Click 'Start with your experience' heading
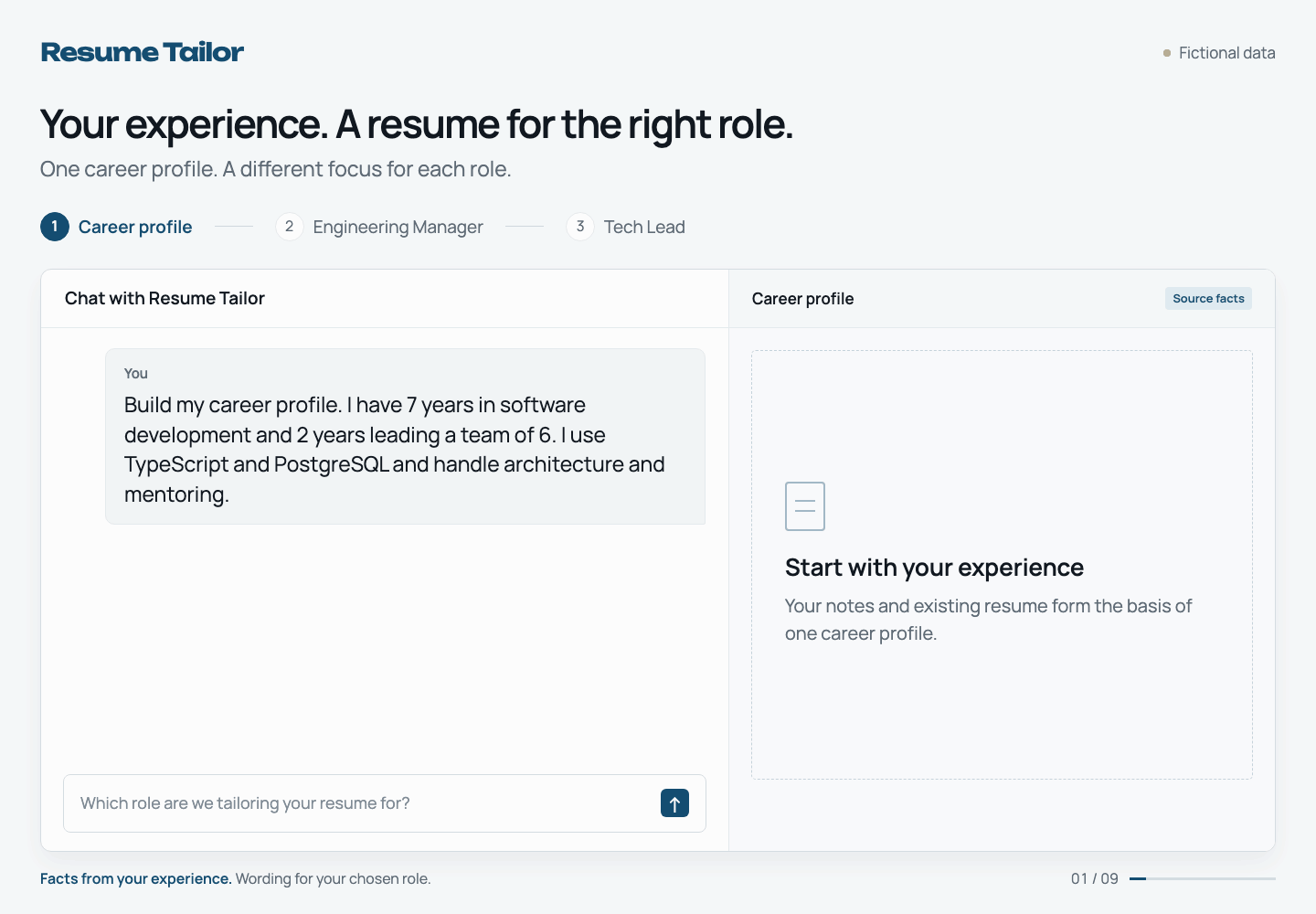The width and height of the screenshot is (1316, 914). pyautogui.click(x=934, y=568)
